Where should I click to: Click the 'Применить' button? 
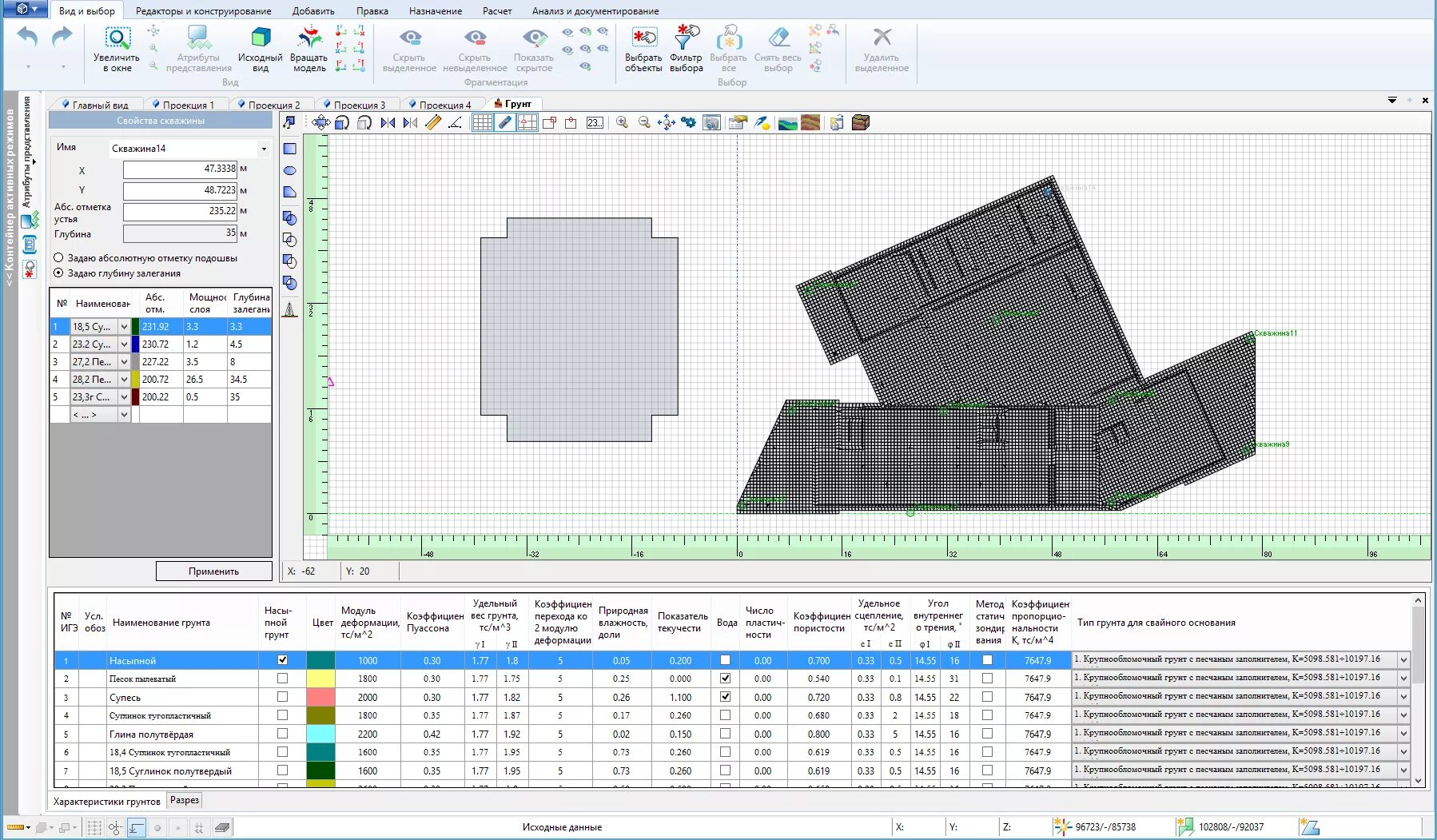coord(213,571)
